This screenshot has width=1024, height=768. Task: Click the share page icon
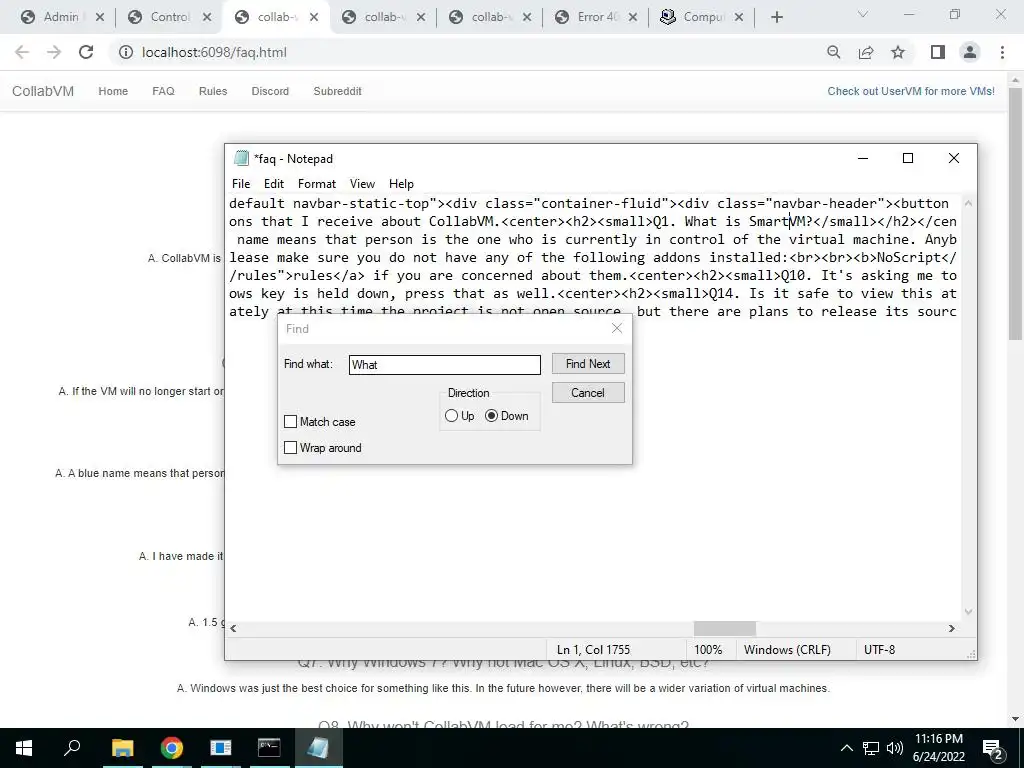point(866,52)
